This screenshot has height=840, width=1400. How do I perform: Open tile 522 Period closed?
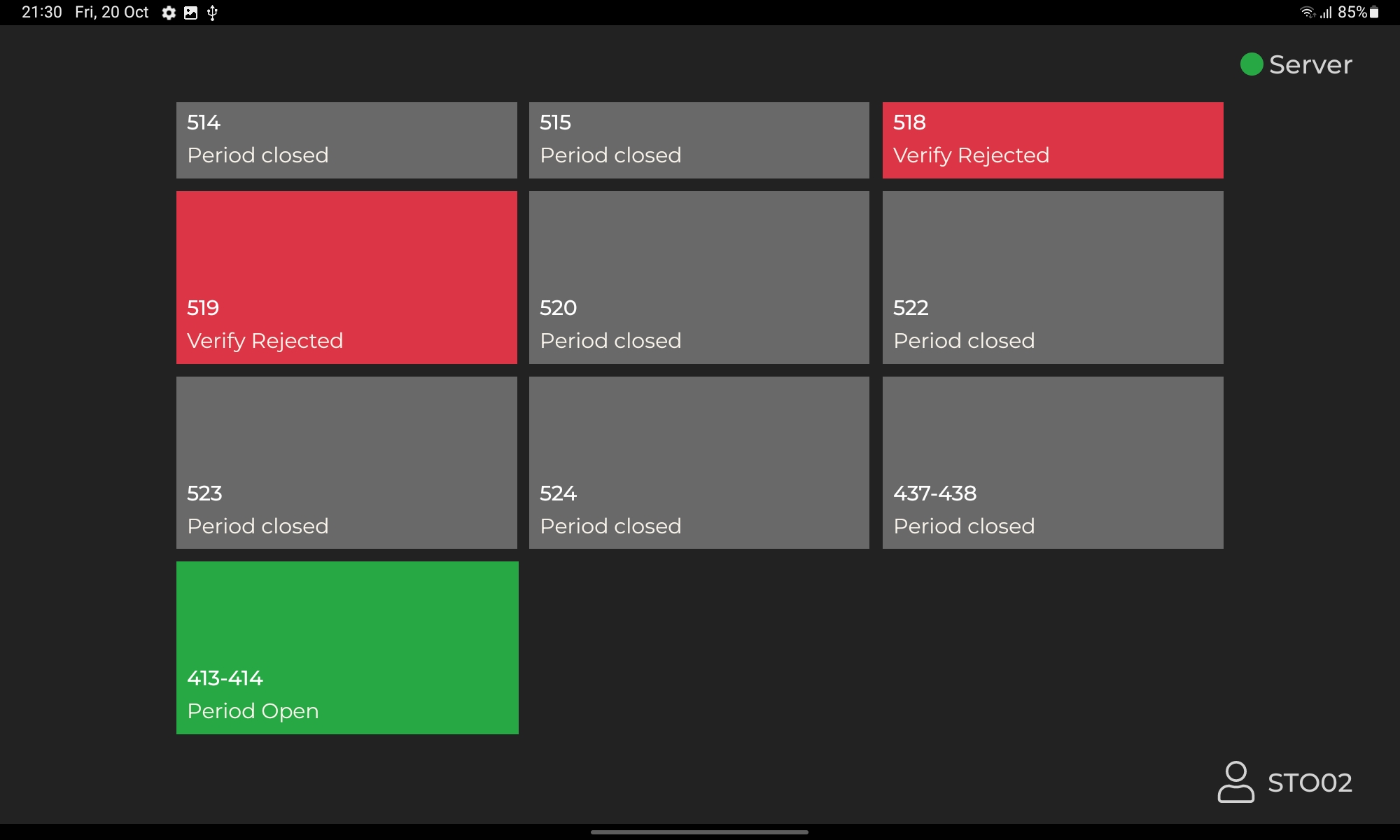(x=1052, y=277)
